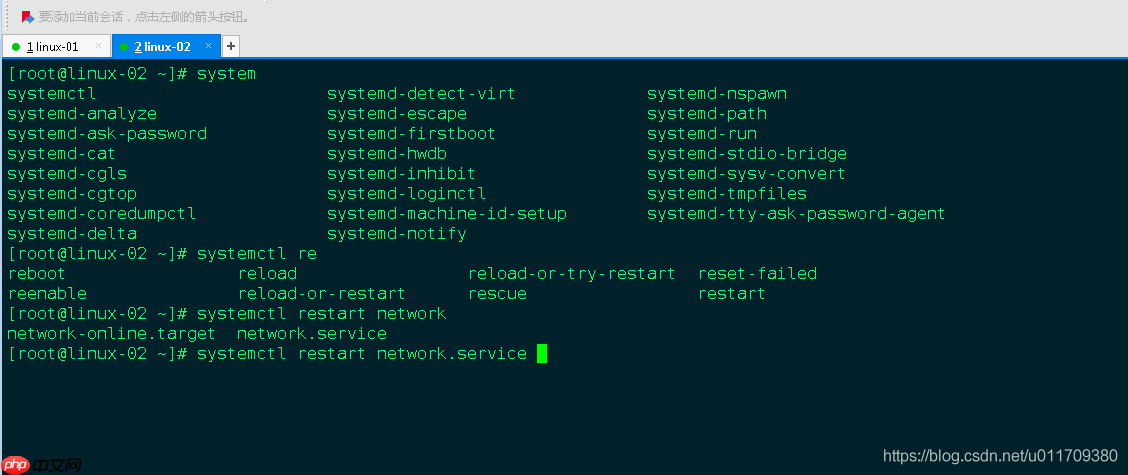
Task: Click systemd-nspawn in the completion list
Action: [716, 94]
